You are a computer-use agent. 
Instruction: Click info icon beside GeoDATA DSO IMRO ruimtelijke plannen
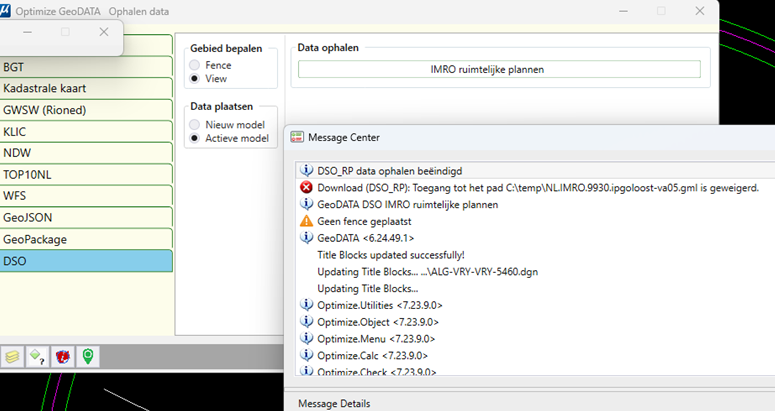coord(306,204)
